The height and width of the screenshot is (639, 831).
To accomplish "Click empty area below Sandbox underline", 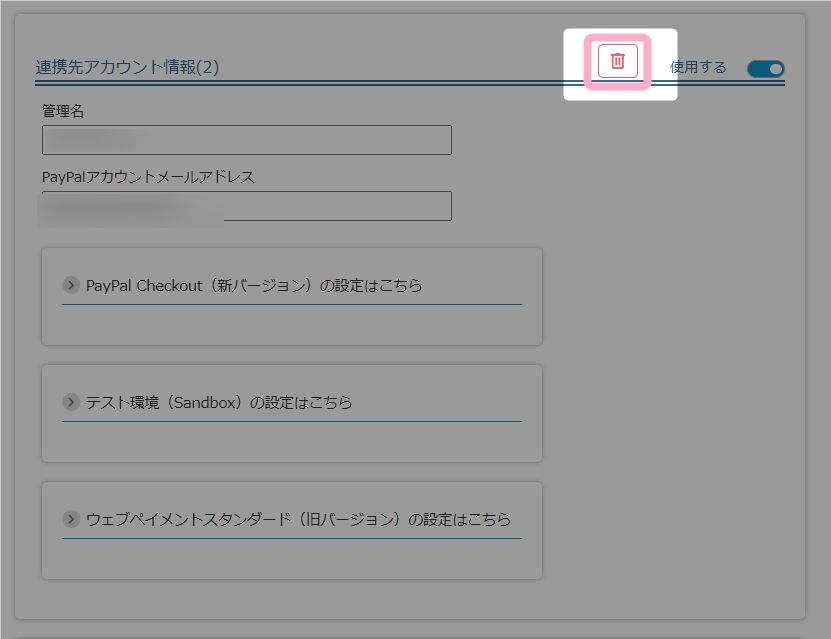I will (x=291, y=441).
